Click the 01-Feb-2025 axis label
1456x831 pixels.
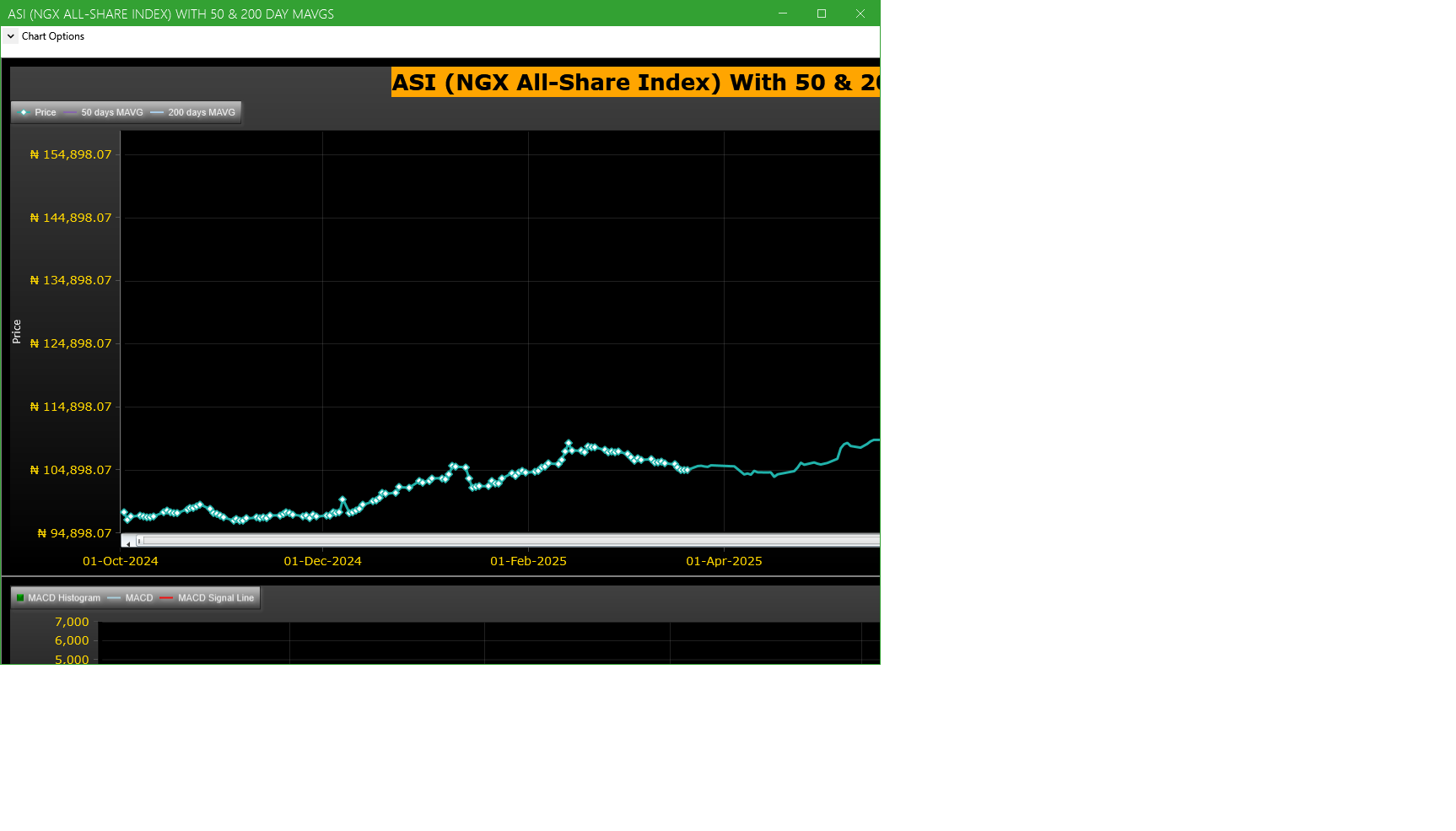point(528,560)
